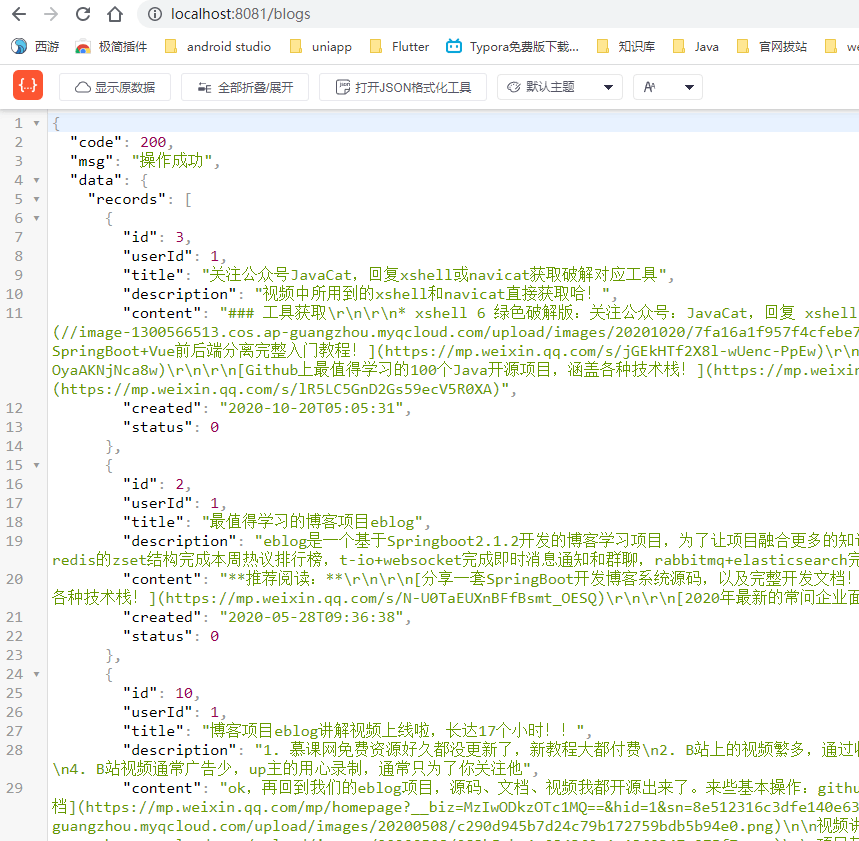Open the Typora免费版下载 bookmark
The width and height of the screenshot is (859, 841).
pos(512,47)
